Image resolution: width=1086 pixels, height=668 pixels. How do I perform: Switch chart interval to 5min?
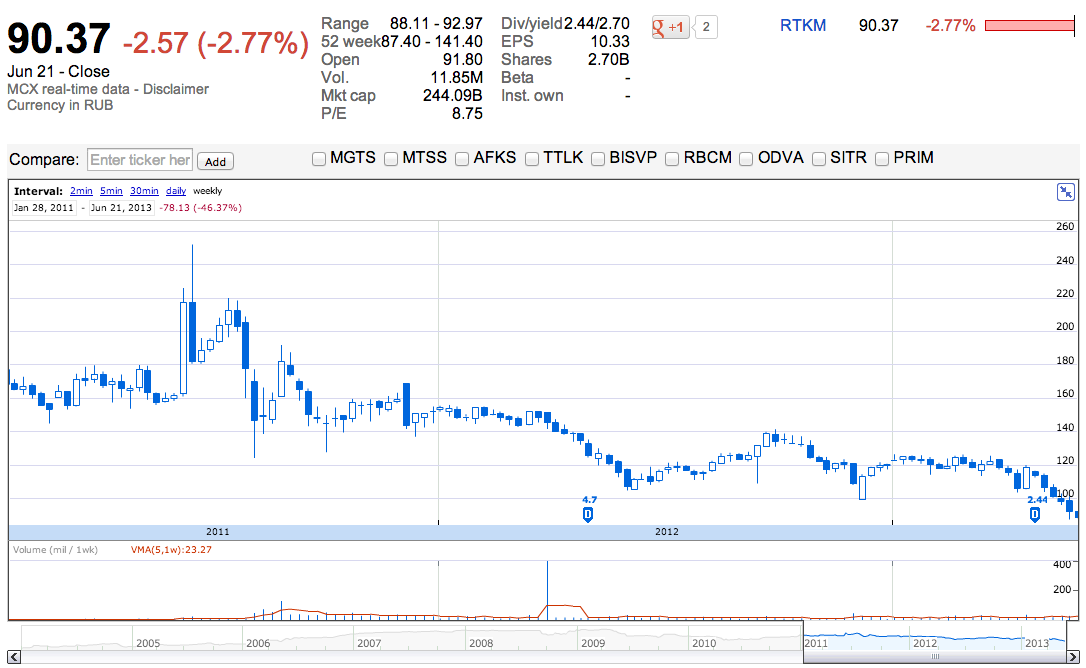coord(111,191)
